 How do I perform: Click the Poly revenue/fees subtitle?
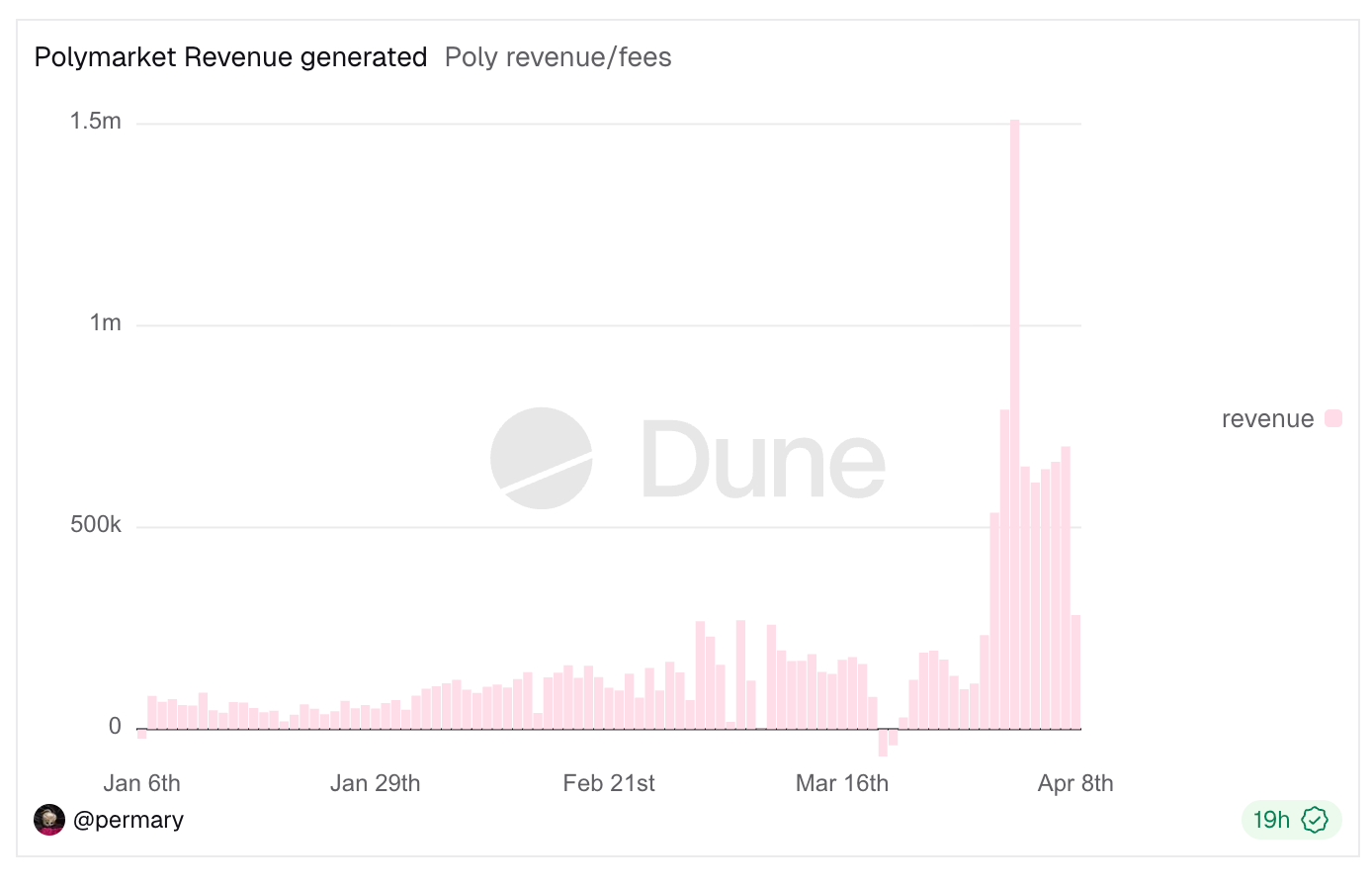[x=557, y=57]
